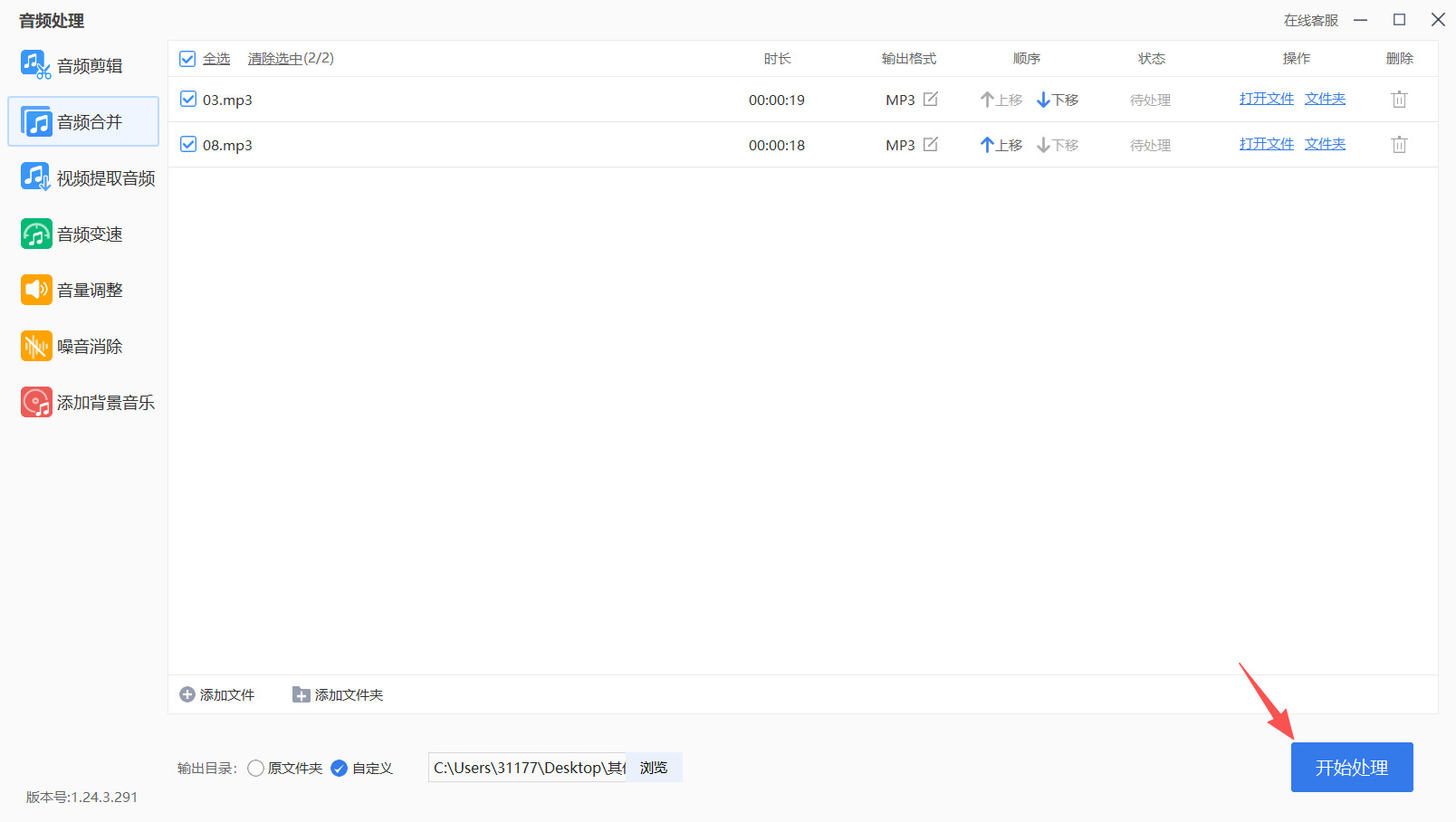Click the 时长 column header
This screenshot has width=1456, height=822.
coord(777,59)
